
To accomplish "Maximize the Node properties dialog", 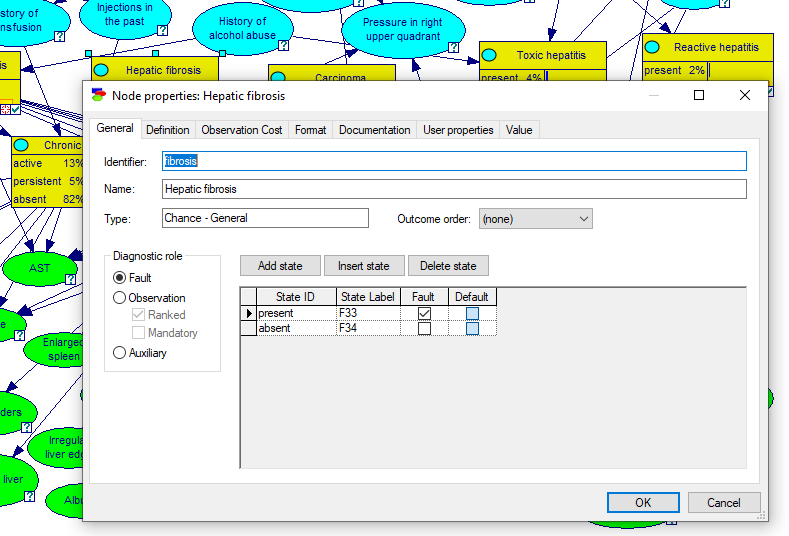I will coord(699,95).
